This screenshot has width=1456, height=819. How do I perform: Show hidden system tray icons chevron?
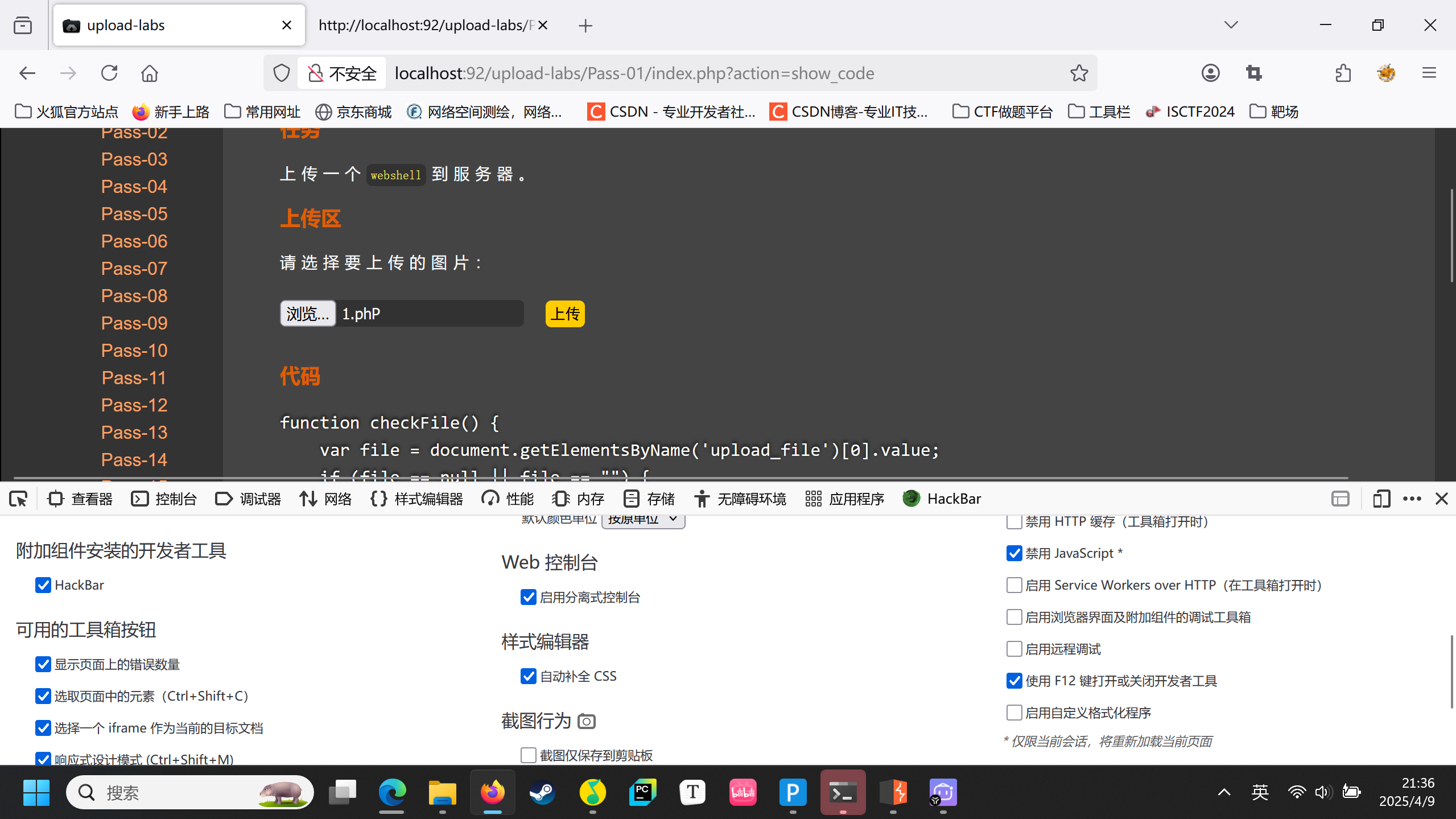point(1224,792)
